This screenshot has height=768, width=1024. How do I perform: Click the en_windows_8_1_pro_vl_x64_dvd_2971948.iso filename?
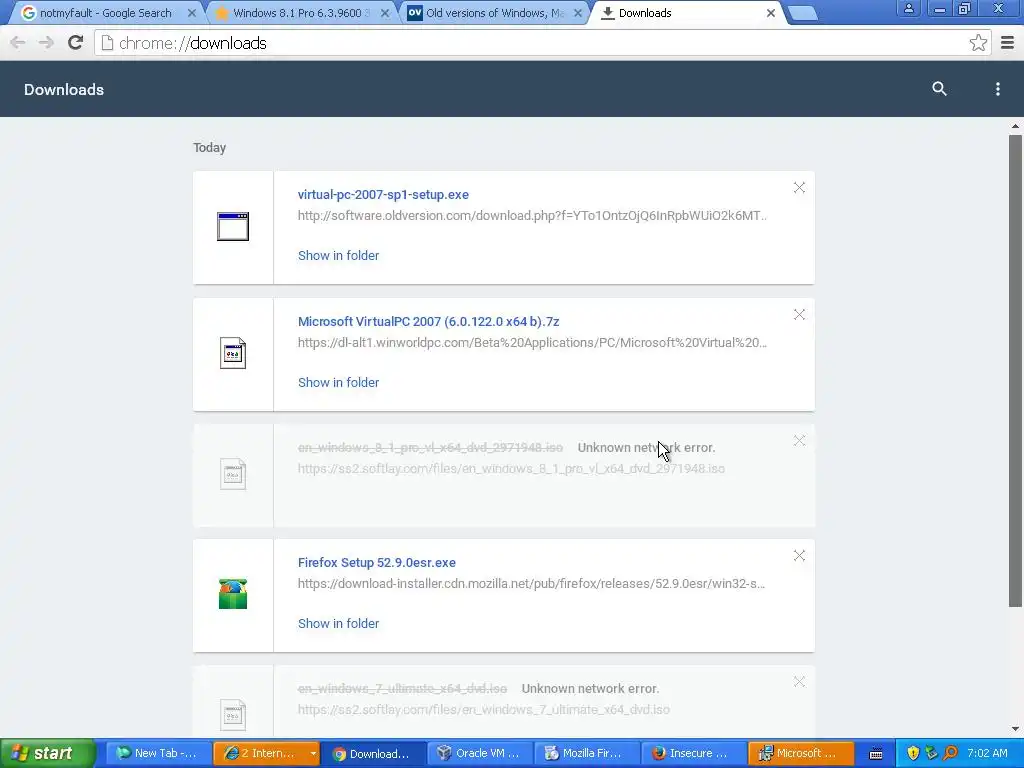pos(430,447)
